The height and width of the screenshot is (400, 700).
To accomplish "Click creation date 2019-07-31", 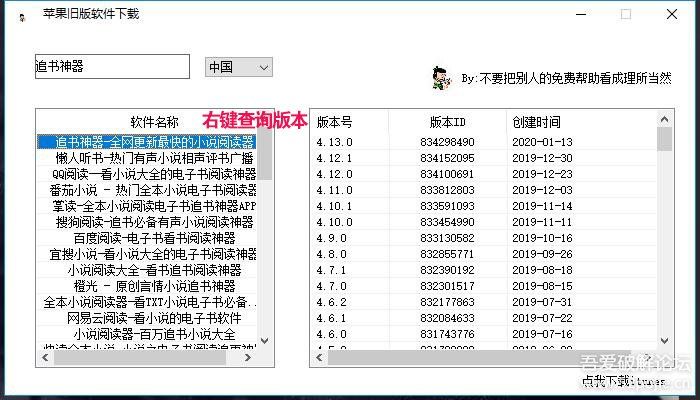I will 542,302.
